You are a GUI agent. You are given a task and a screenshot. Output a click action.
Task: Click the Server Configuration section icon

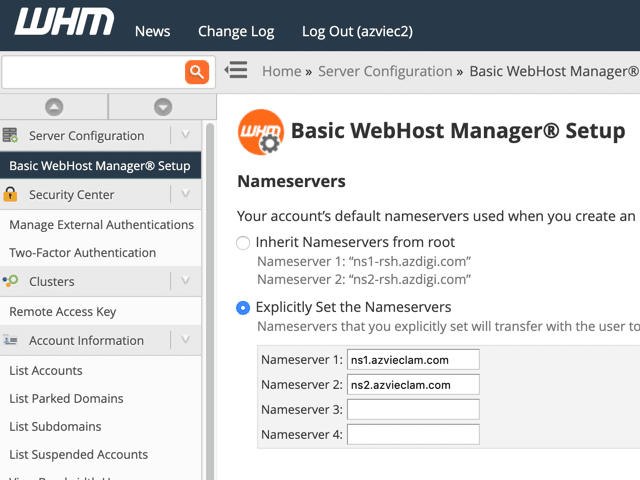coord(11,135)
